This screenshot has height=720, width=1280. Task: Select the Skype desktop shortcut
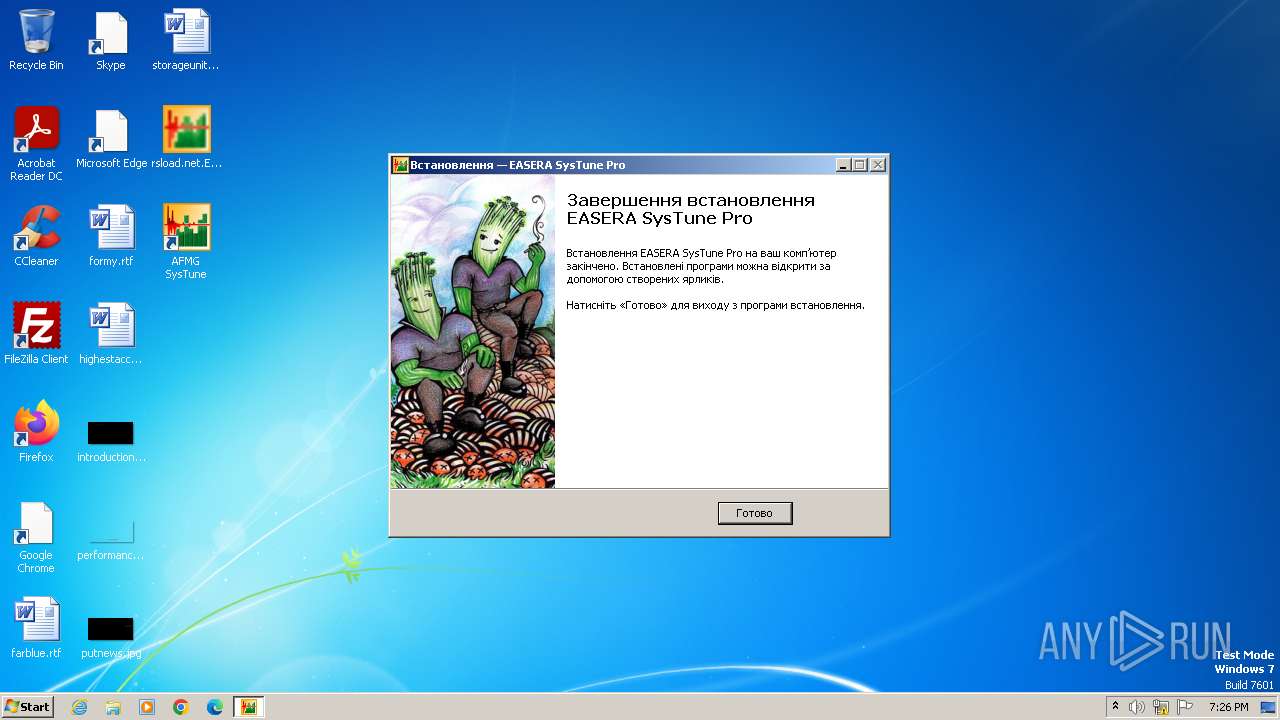point(110,41)
